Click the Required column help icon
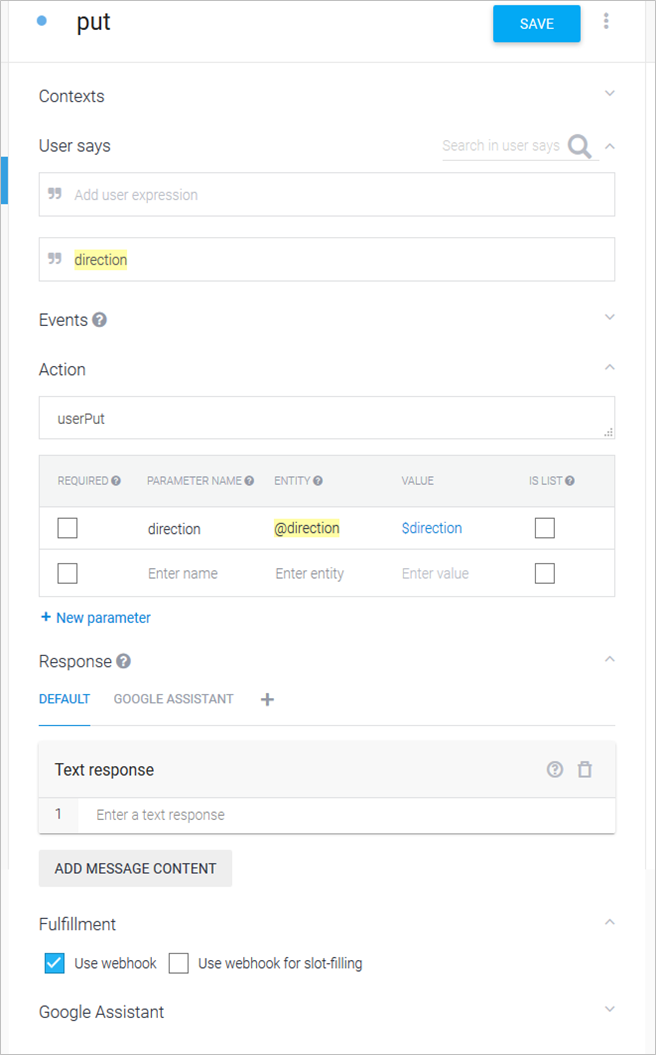656x1055 pixels. pyautogui.click(x=116, y=481)
